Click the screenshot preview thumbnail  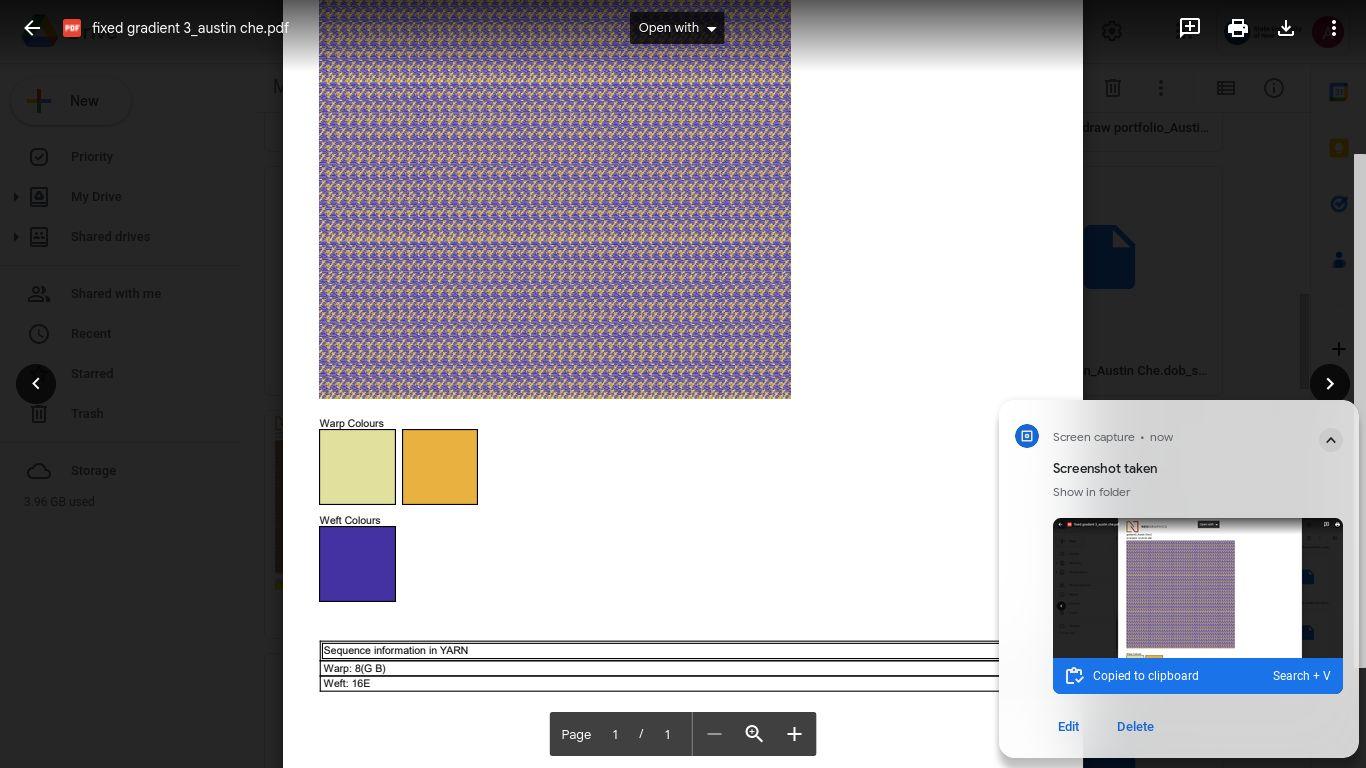(x=1198, y=588)
